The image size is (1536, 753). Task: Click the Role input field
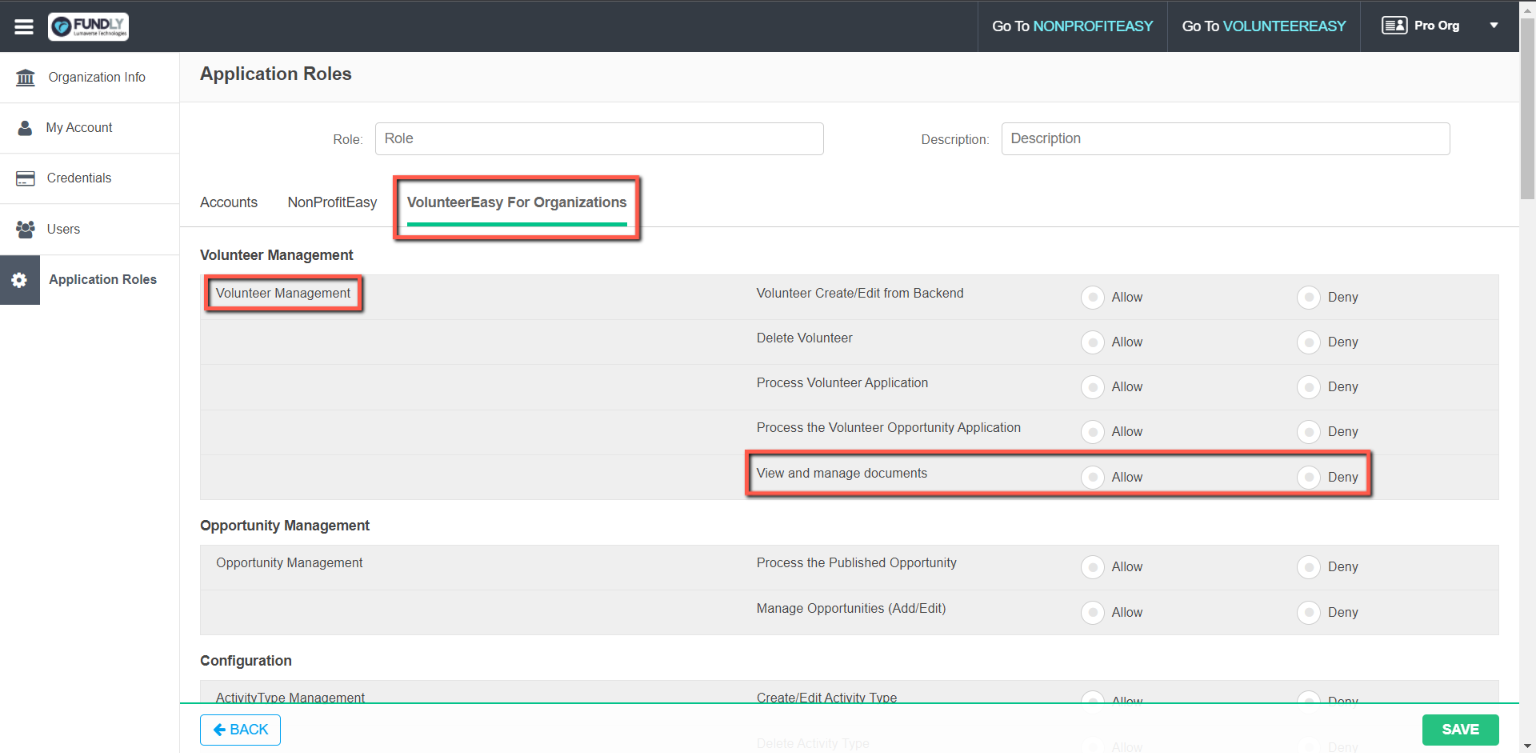click(599, 139)
